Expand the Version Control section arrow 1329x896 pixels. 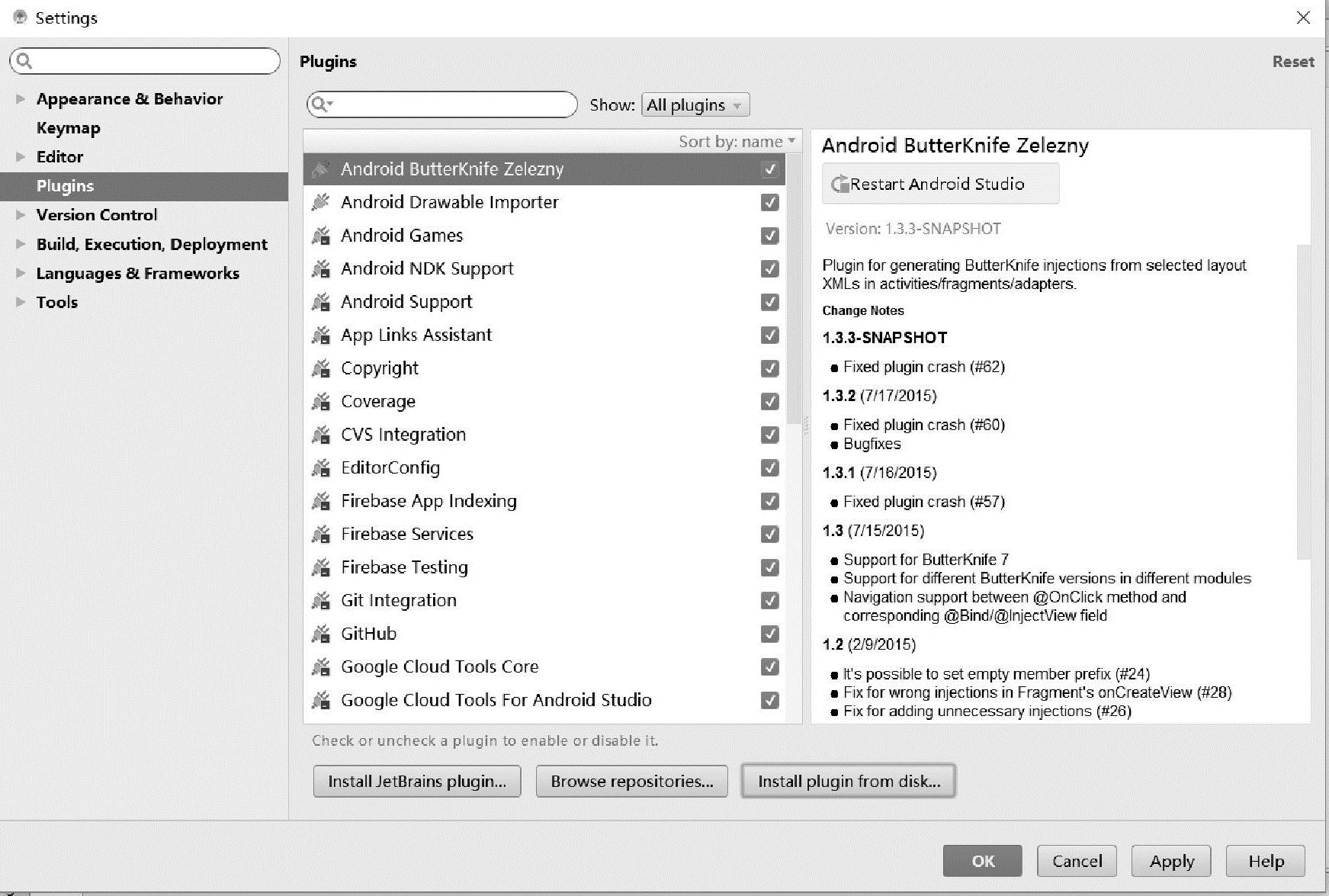(x=21, y=215)
